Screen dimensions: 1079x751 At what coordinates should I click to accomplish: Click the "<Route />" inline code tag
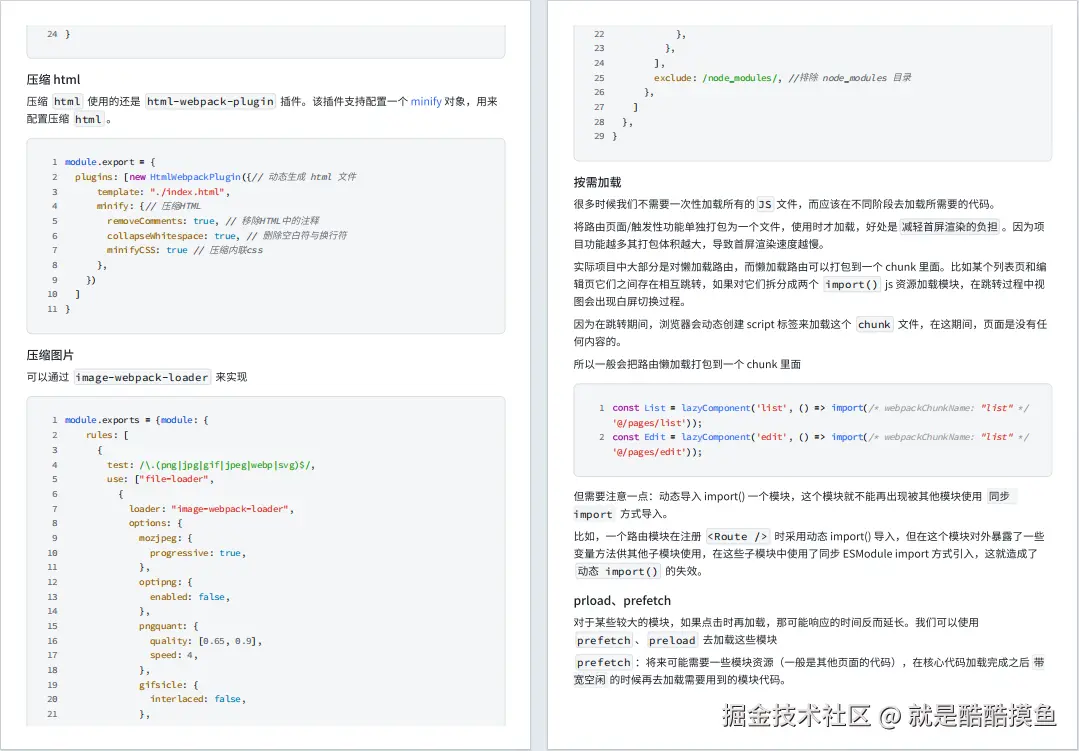[x=737, y=536]
